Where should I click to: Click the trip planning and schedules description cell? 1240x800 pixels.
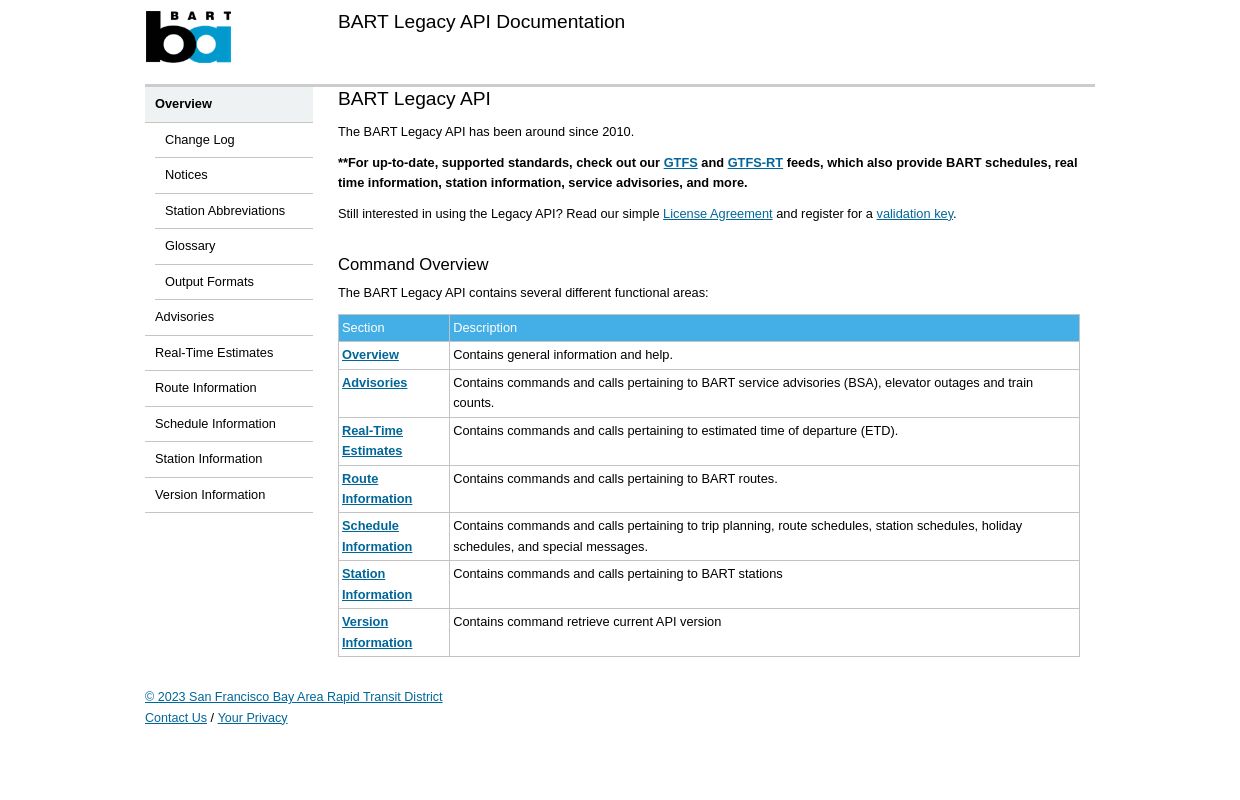point(764,536)
